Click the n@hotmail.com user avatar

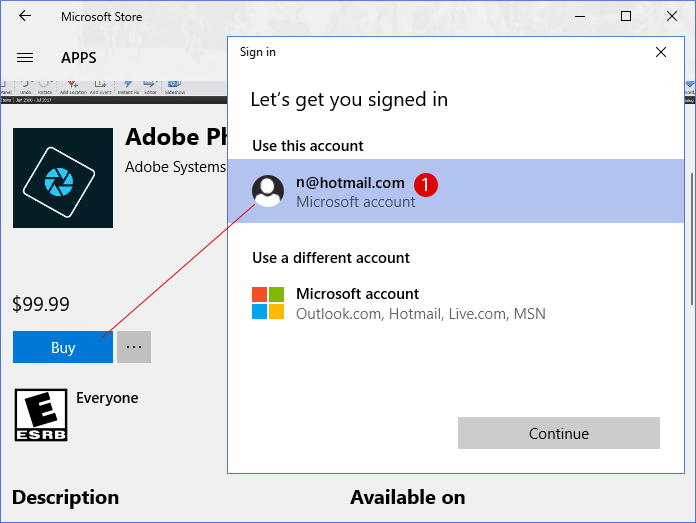pyautogui.click(x=268, y=191)
